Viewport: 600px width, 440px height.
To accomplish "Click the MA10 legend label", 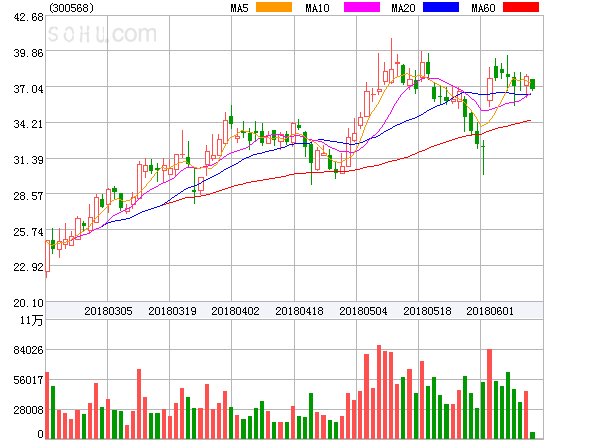I will (317, 8).
